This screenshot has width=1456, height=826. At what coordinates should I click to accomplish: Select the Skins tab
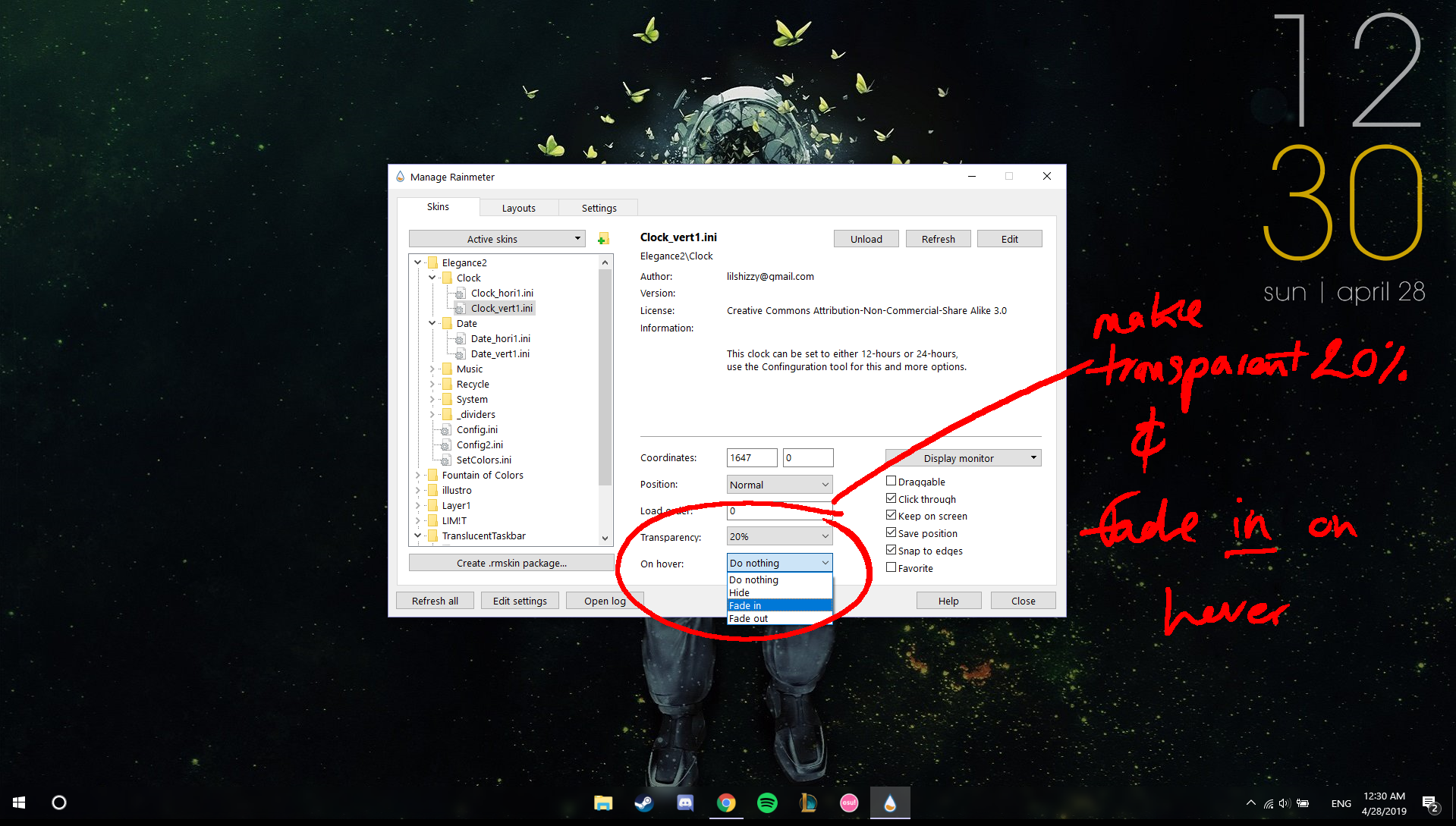click(438, 206)
